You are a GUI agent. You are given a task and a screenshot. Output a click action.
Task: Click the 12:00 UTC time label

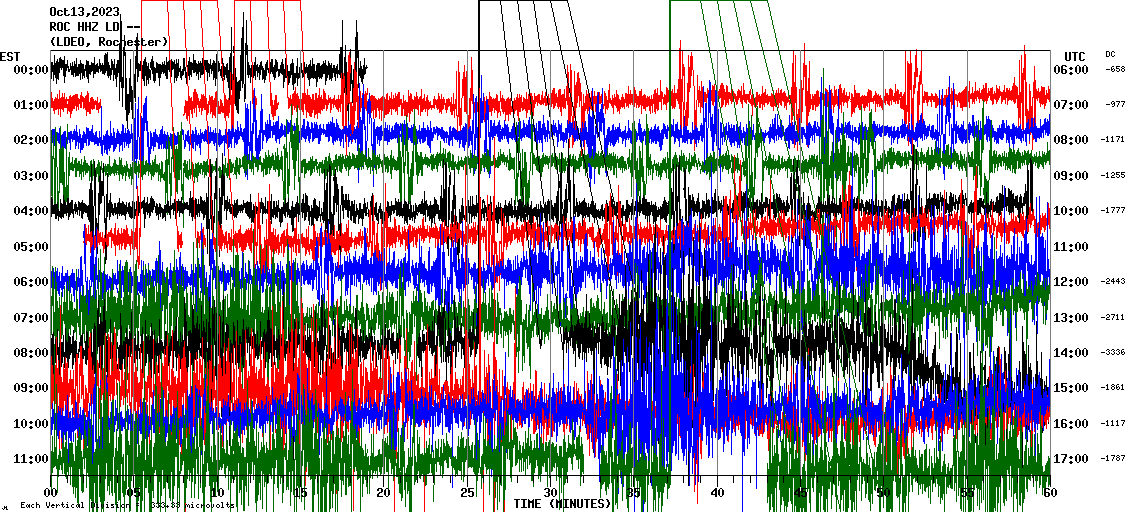(1071, 282)
